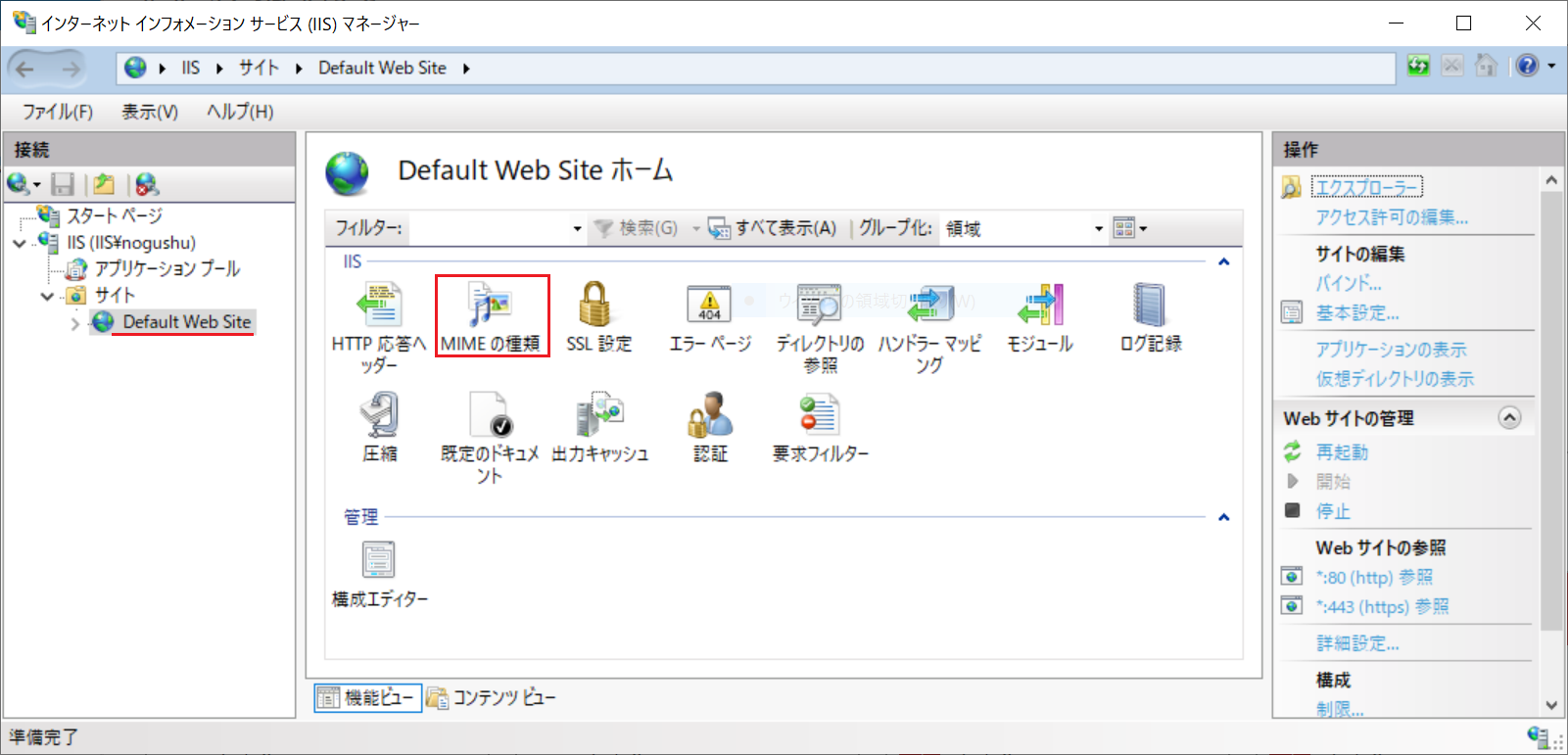1568x755 pixels.
Task: Open the view mode dropdown in filter bar
Action: [1129, 228]
